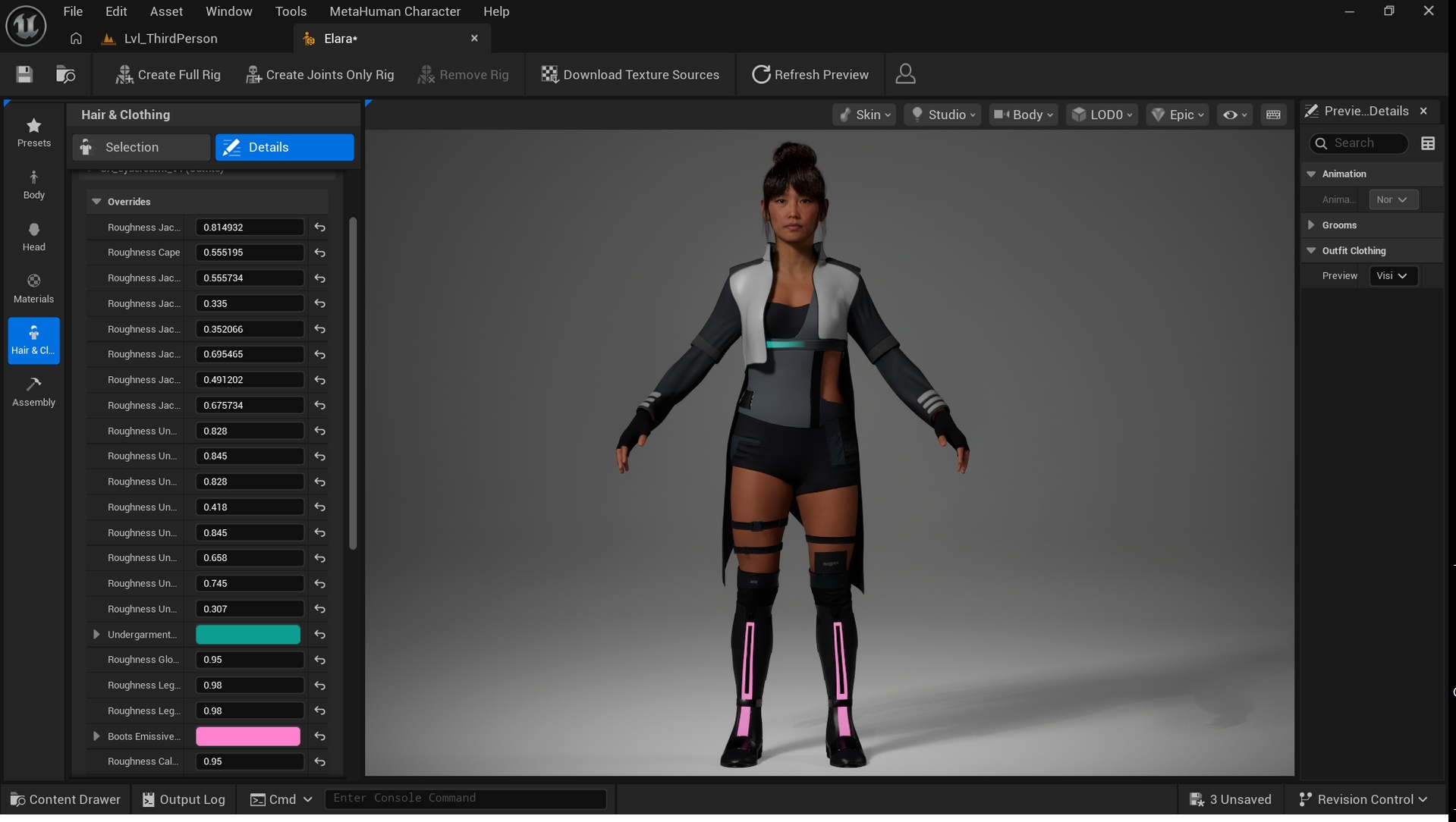Reset the 0.307 roughness value

tap(320, 609)
